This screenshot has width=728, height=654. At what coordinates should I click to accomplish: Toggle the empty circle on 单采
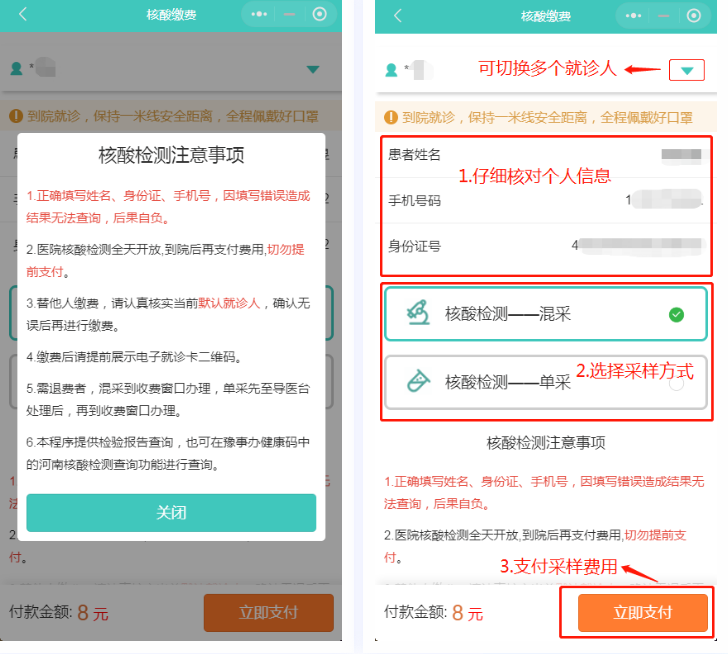click(x=676, y=384)
